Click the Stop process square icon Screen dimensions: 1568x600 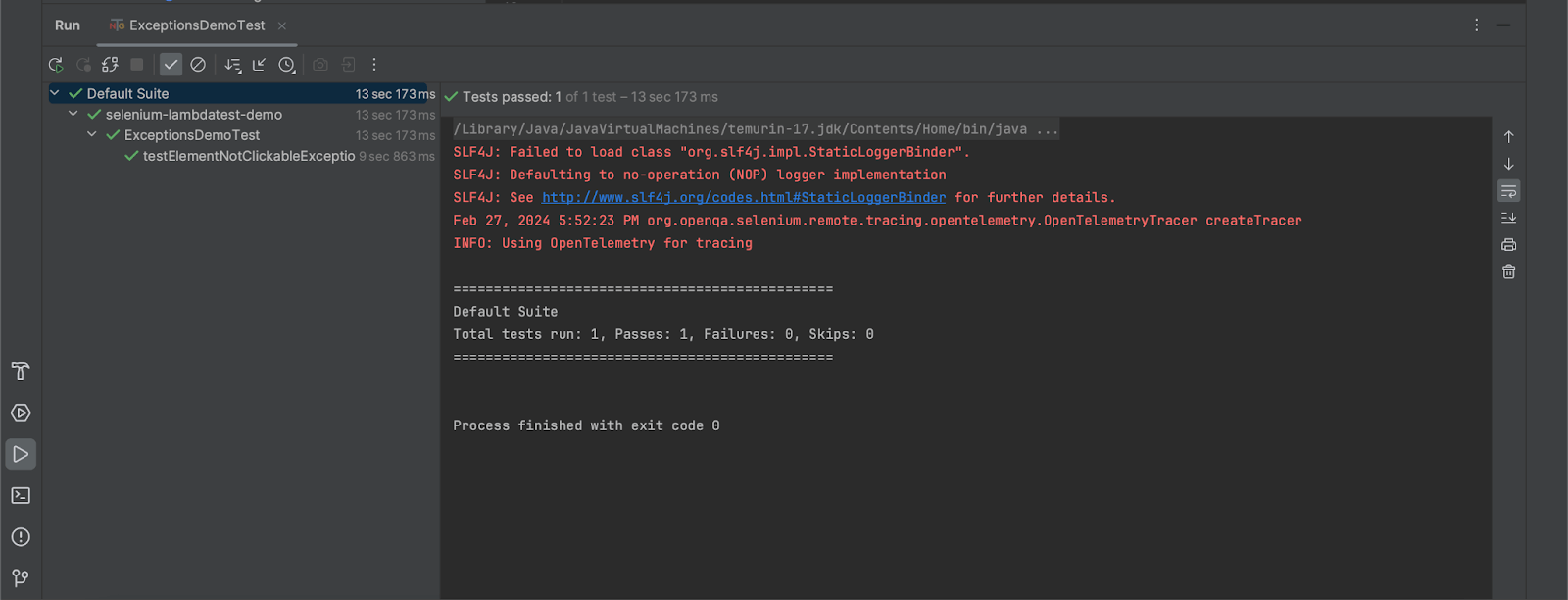coord(137,65)
